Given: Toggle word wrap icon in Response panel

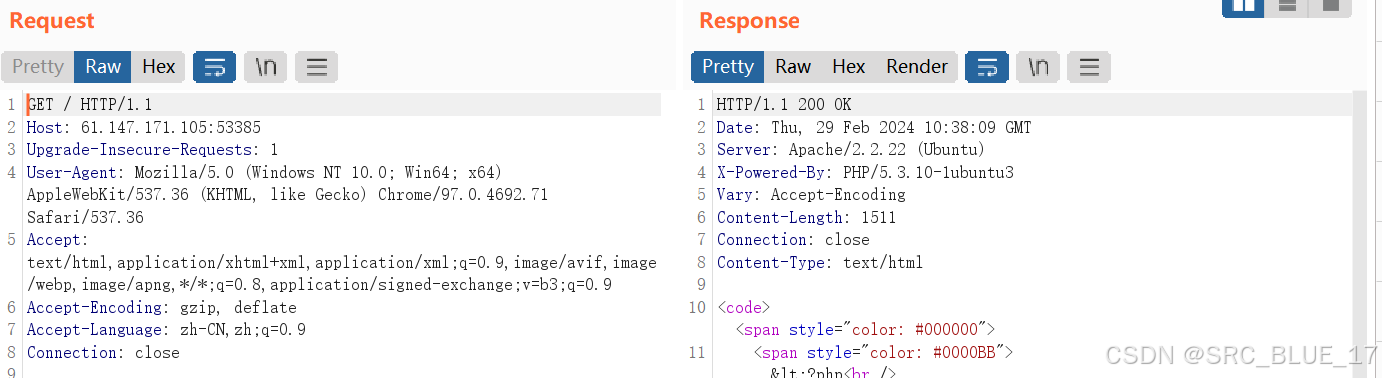Looking at the screenshot, I should coord(986,67).
